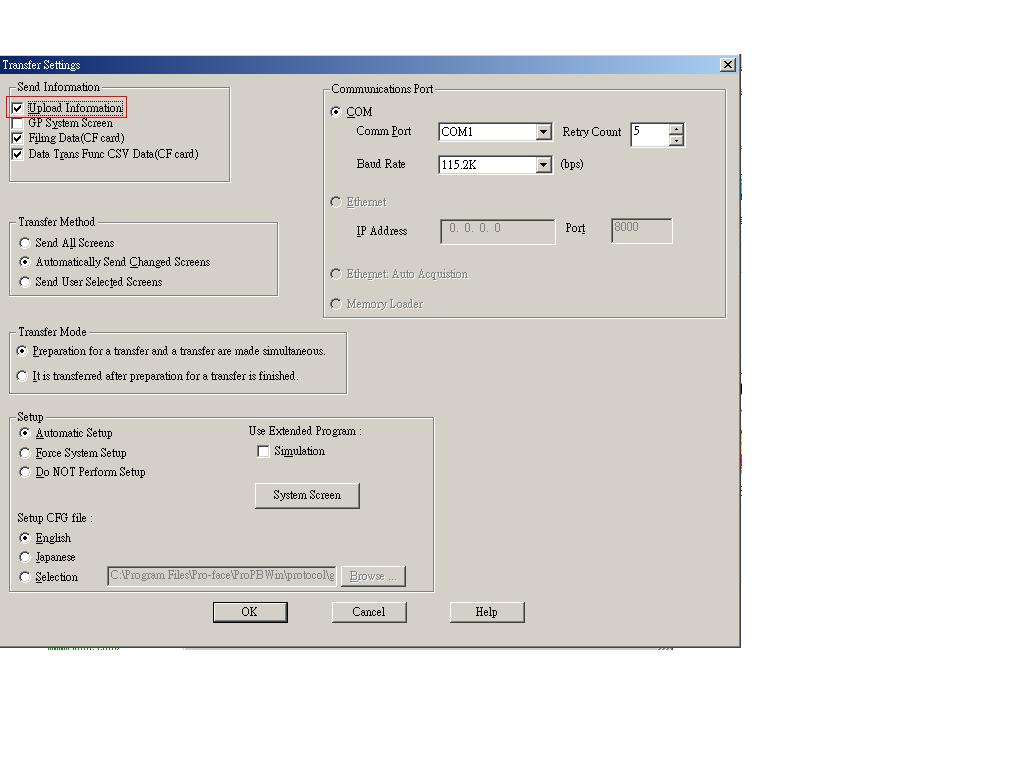
Task: Uncheck Data Trans Func CSV Data option
Action: click(17, 154)
